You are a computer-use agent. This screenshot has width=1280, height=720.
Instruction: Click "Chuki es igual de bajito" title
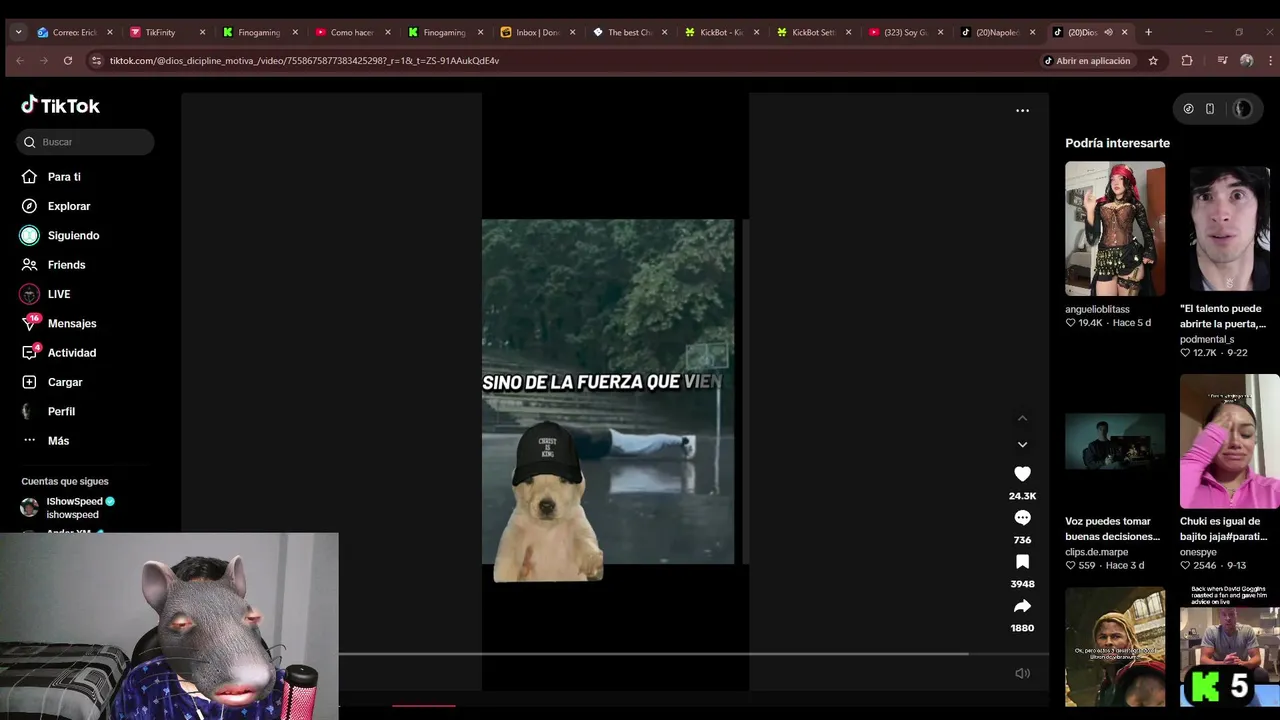tap(1223, 529)
